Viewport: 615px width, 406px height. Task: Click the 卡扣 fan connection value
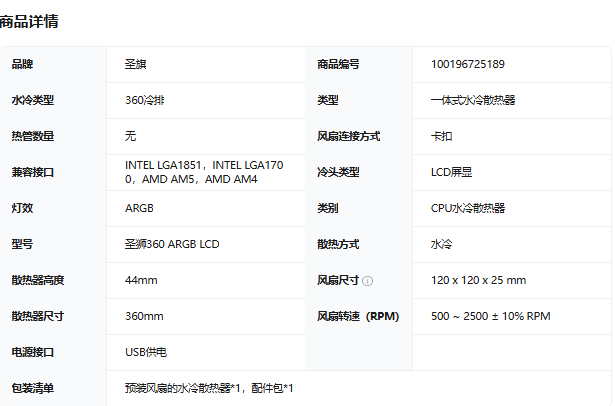click(441, 136)
